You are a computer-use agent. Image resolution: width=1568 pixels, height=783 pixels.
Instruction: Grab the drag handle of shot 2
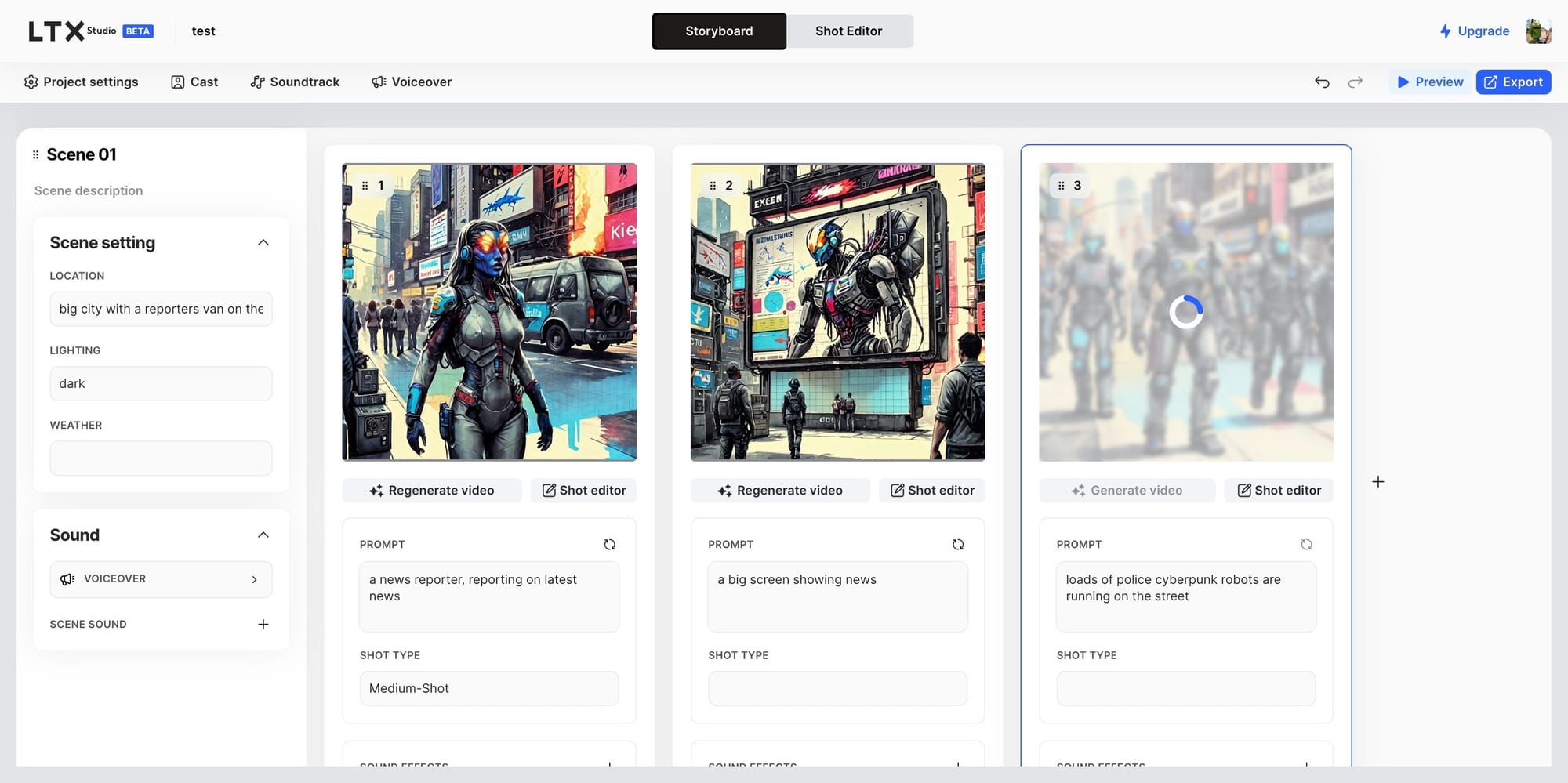pos(712,186)
